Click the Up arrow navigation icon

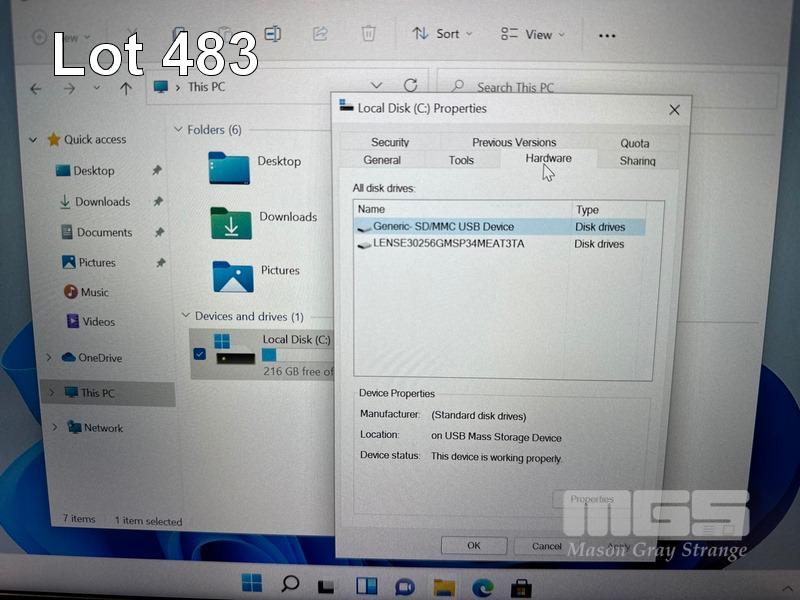[x=126, y=88]
